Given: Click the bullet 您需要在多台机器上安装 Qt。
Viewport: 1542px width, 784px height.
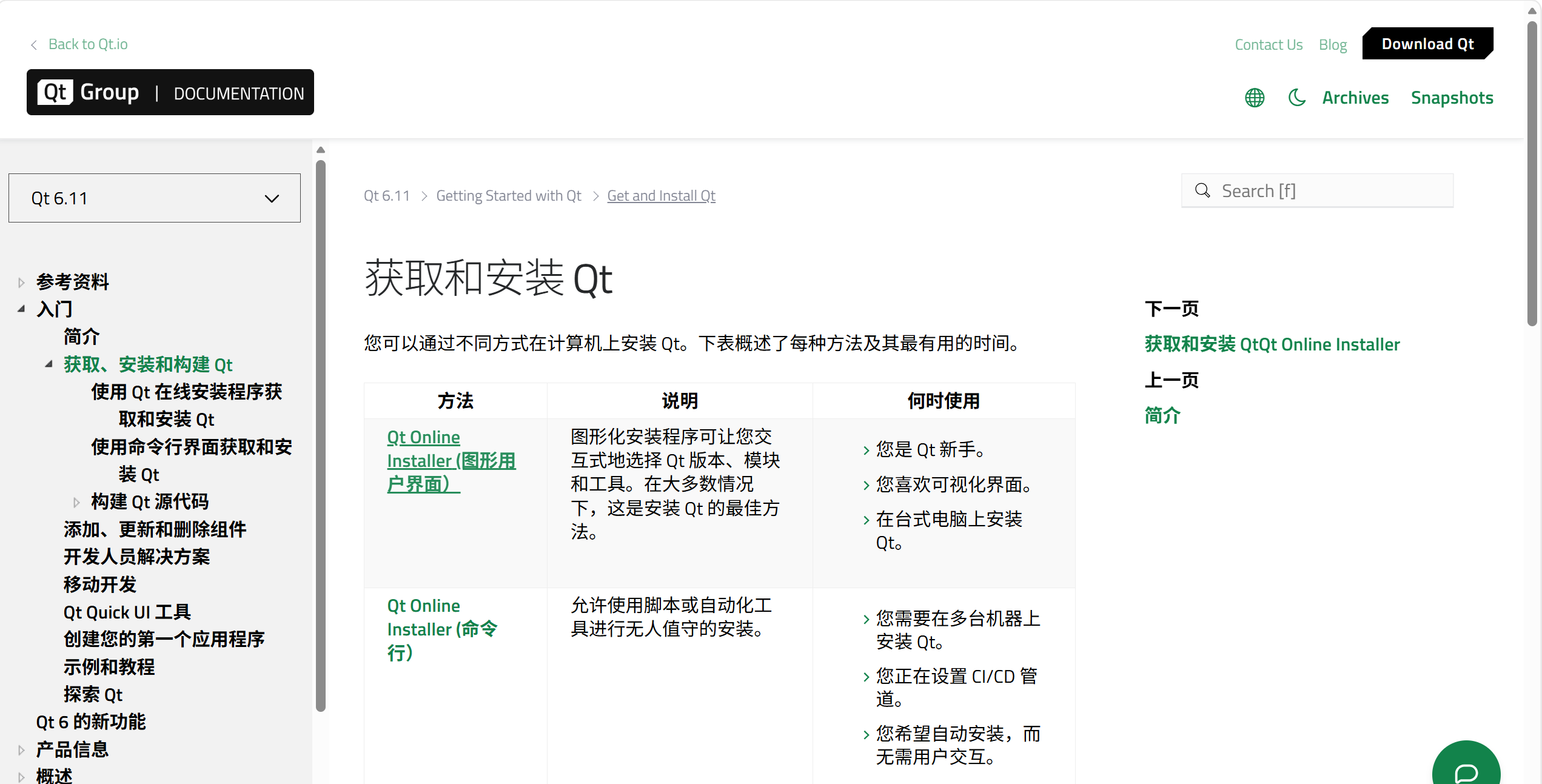Looking at the screenshot, I should coord(958,630).
